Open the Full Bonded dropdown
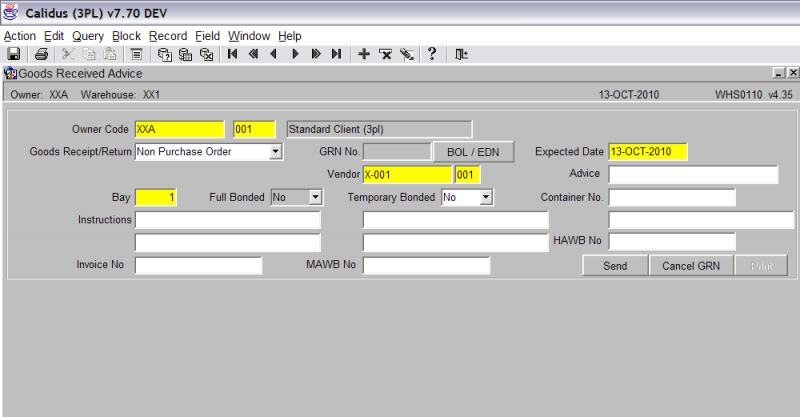The image size is (800, 417). tap(315, 197)
